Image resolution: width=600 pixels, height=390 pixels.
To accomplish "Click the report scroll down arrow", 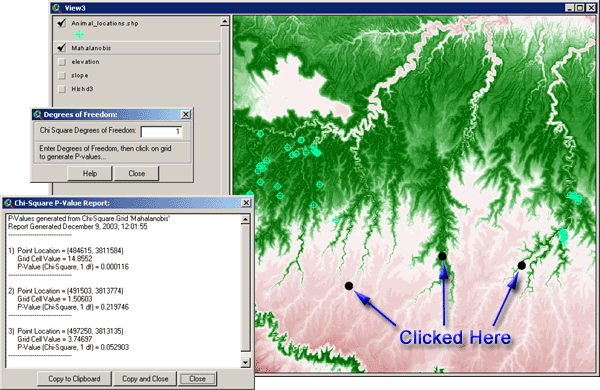I will point(246,362).
